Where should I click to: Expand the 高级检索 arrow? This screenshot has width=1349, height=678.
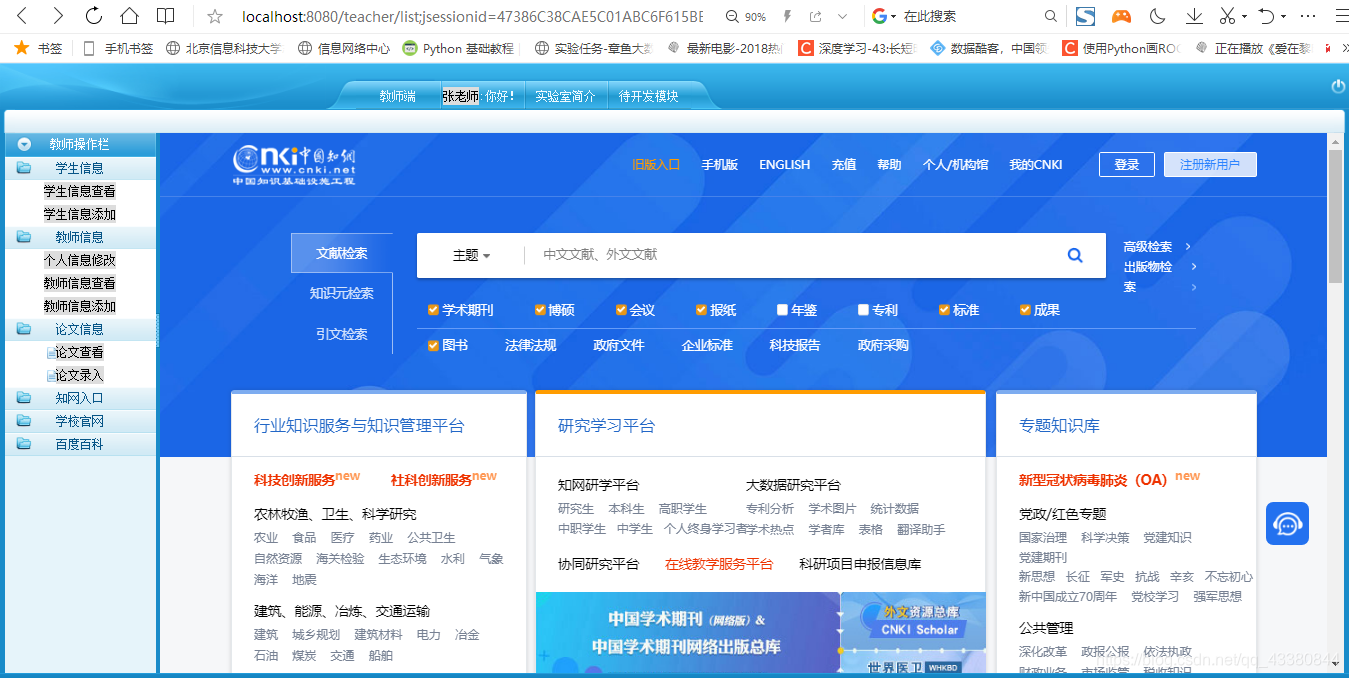click(x=1188, y=246)
